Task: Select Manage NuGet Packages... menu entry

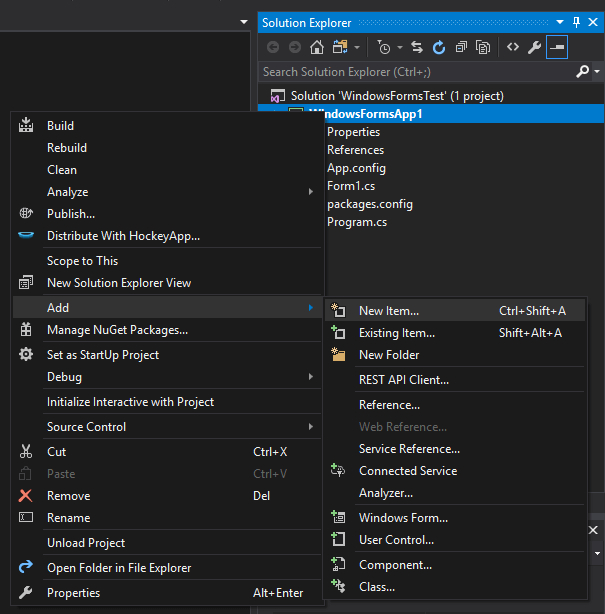Action: coord(117,330)
